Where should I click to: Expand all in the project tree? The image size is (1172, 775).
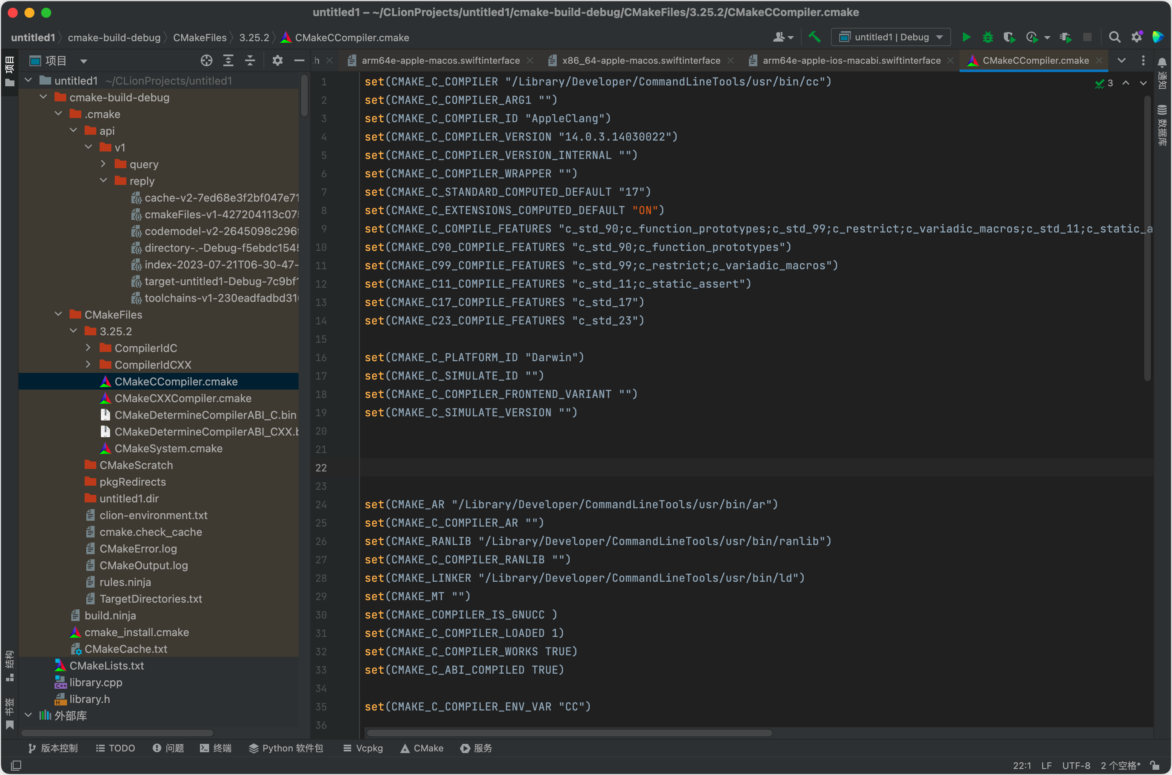228,61
